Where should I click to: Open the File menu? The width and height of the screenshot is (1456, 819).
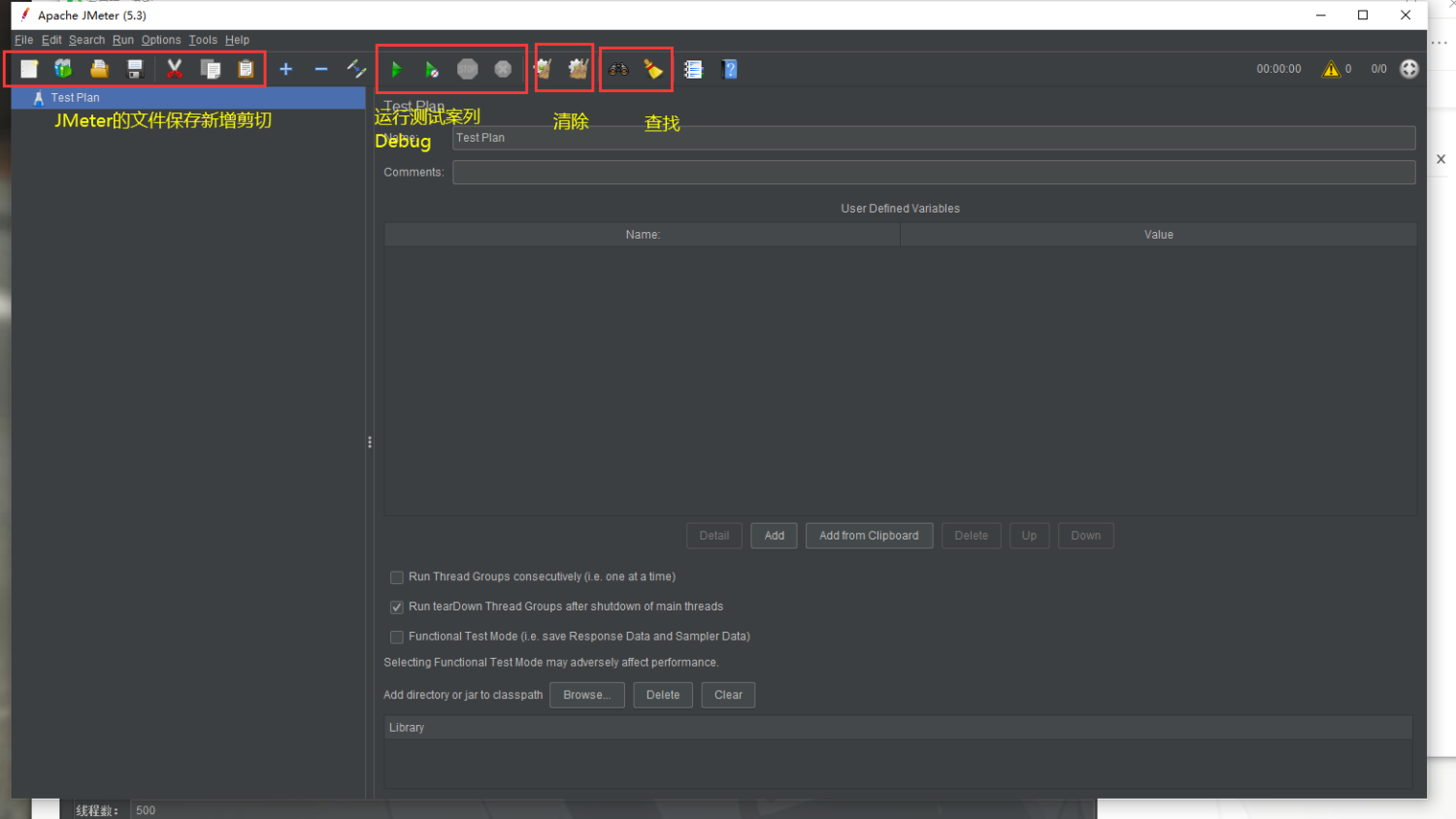point(24,40)
